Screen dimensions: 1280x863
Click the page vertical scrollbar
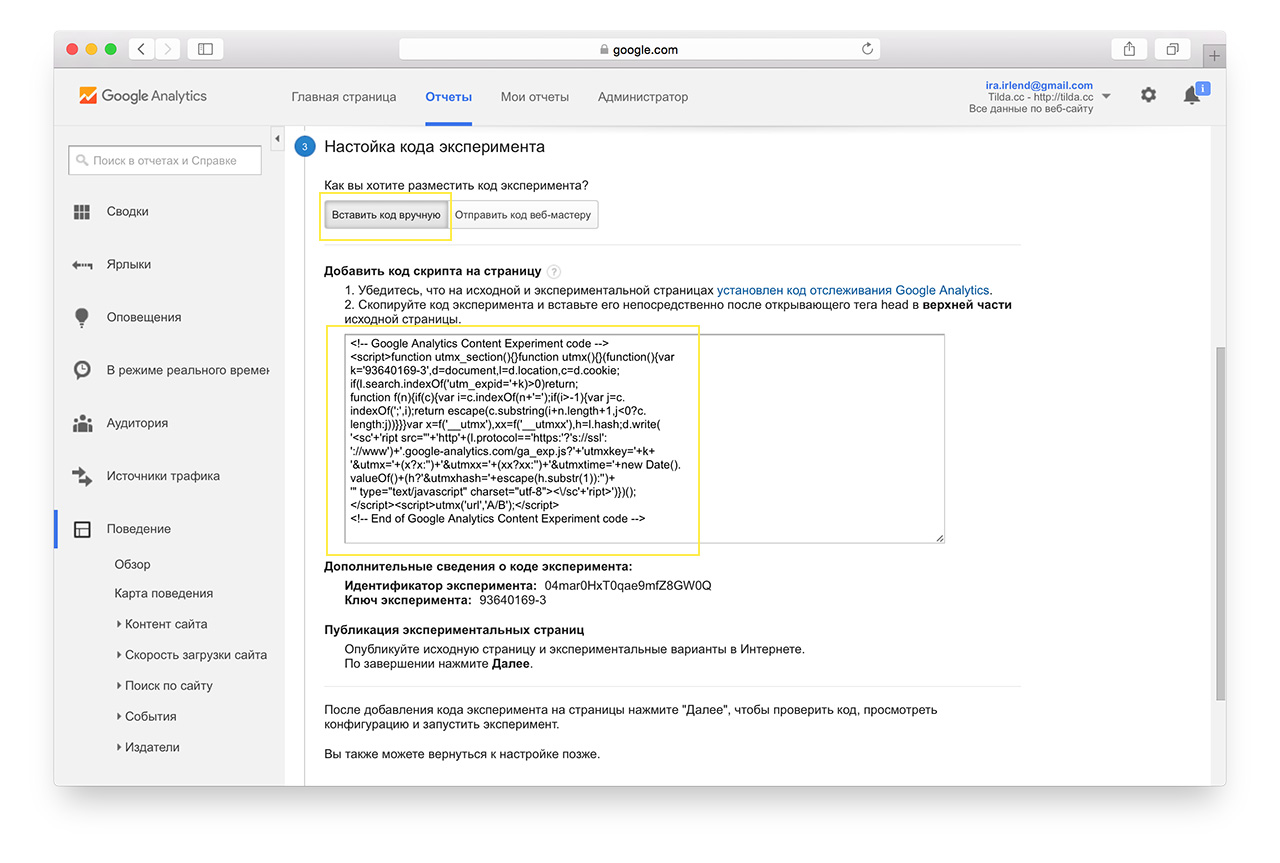pyautogui.click(x=1219, y=522)
